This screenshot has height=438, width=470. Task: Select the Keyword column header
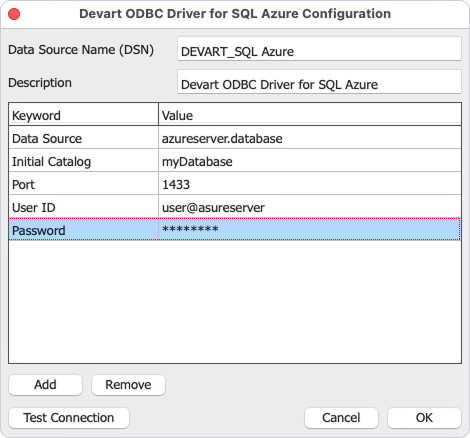click(83, 114)
